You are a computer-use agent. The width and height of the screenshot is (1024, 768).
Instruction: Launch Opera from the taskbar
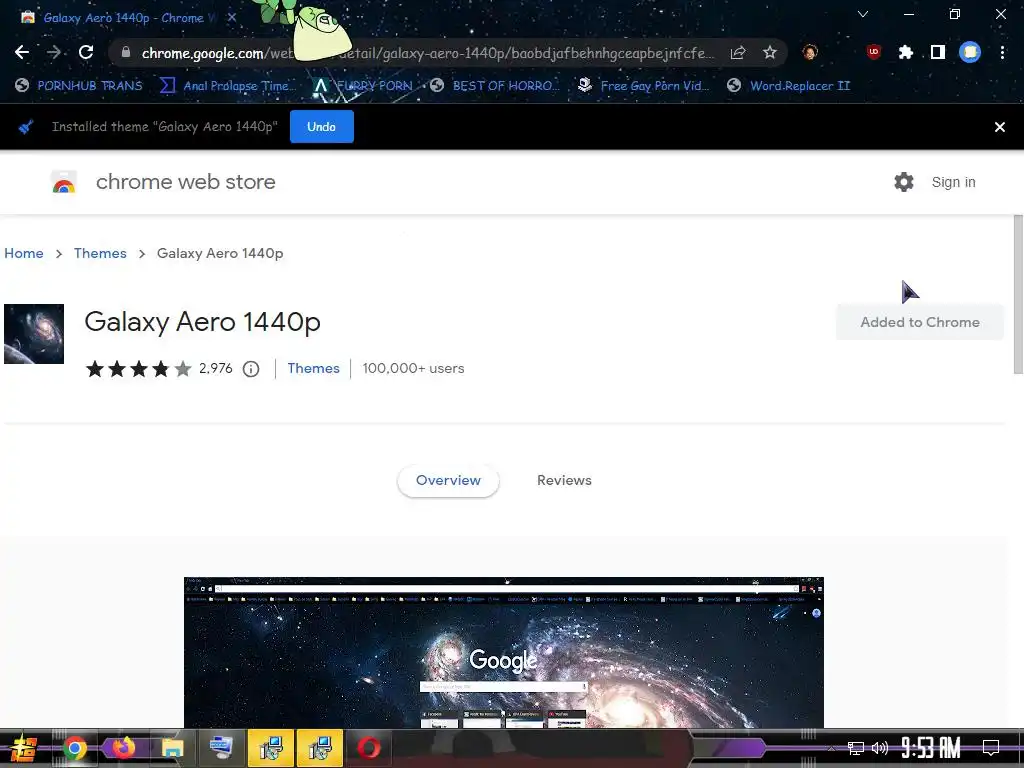click(369, 748)
